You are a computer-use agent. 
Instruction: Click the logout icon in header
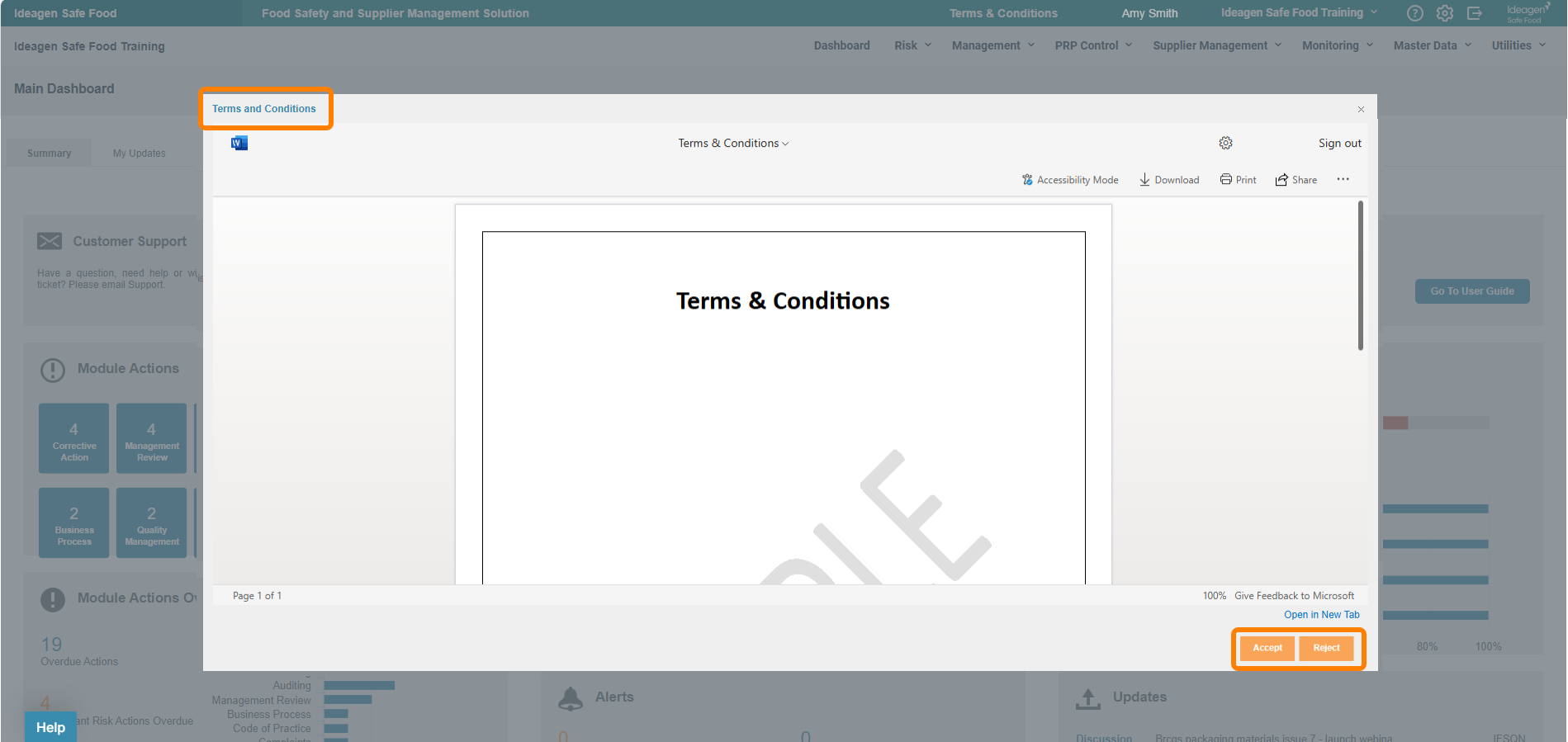(x=1474, y=13)
